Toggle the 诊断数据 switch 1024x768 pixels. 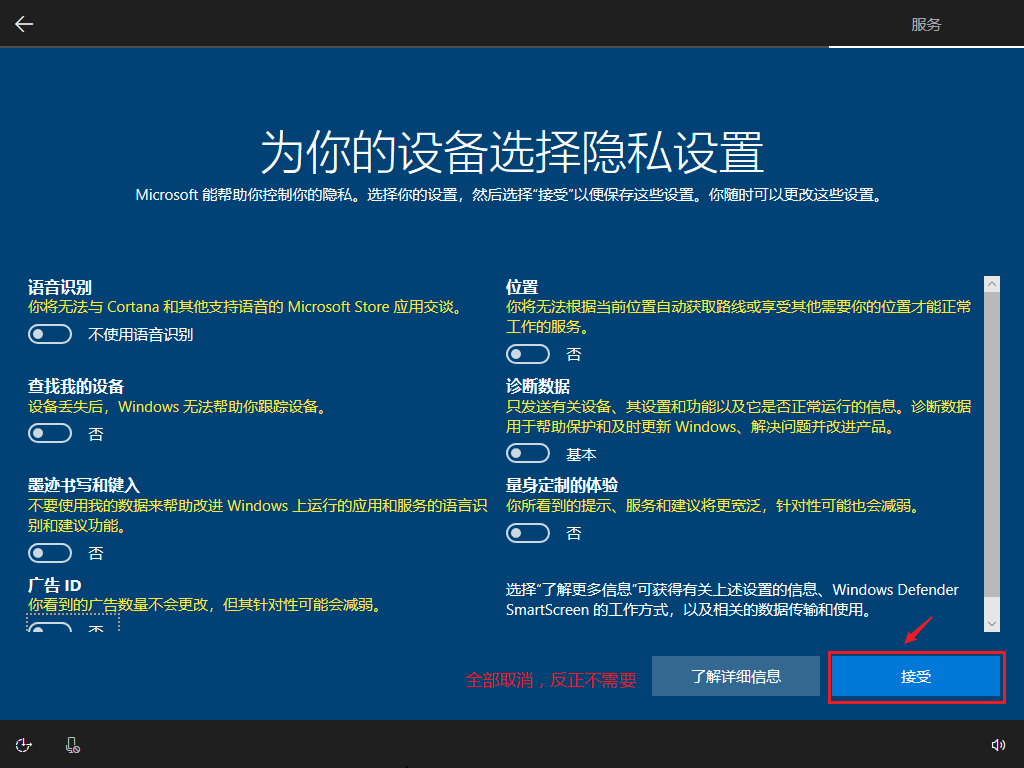tap(528, 454)
